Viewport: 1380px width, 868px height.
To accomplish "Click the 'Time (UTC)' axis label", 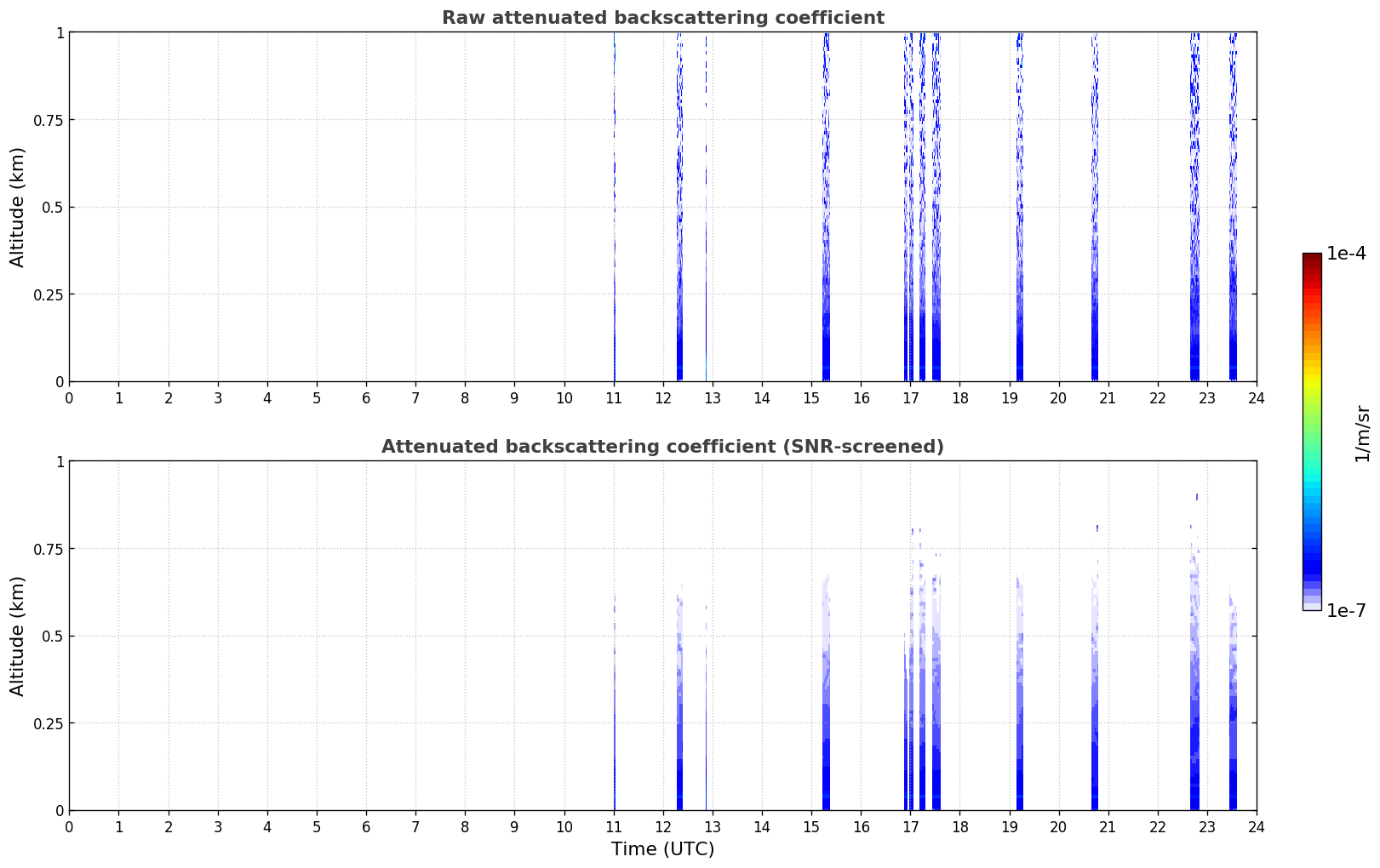I will pos(662,849).
